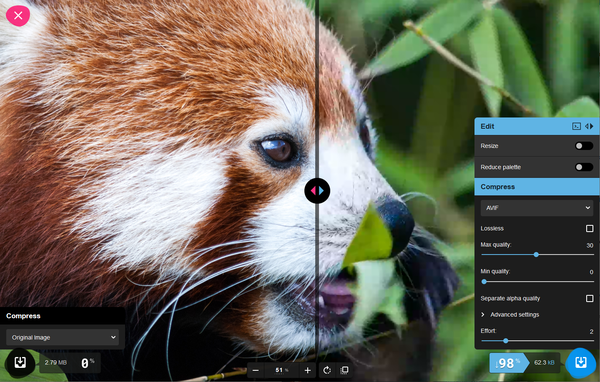Open the AVIF format dropdown
The image size is (600, 382).
(x=537, y=208)
